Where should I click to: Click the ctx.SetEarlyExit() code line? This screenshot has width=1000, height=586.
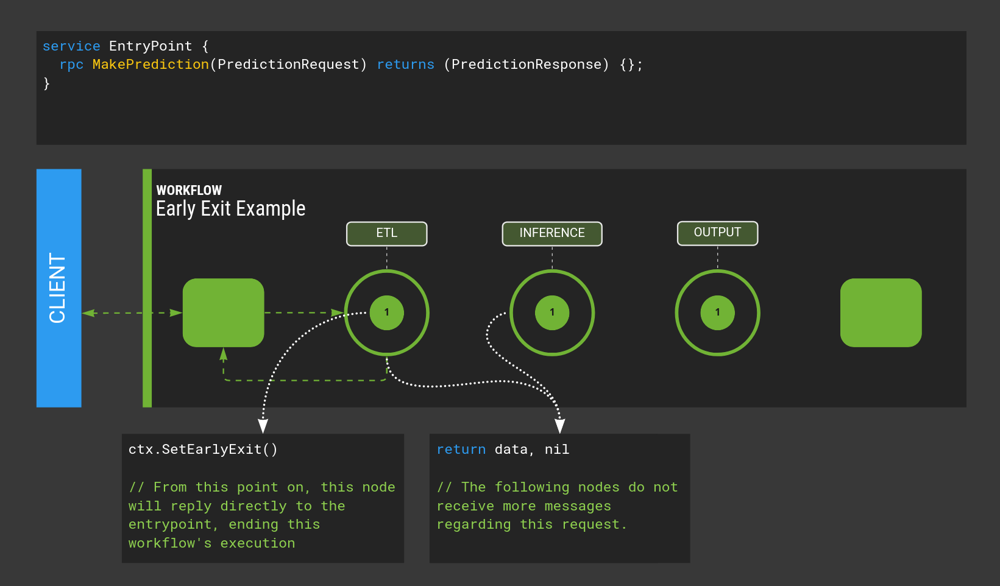tap(203, 450)
